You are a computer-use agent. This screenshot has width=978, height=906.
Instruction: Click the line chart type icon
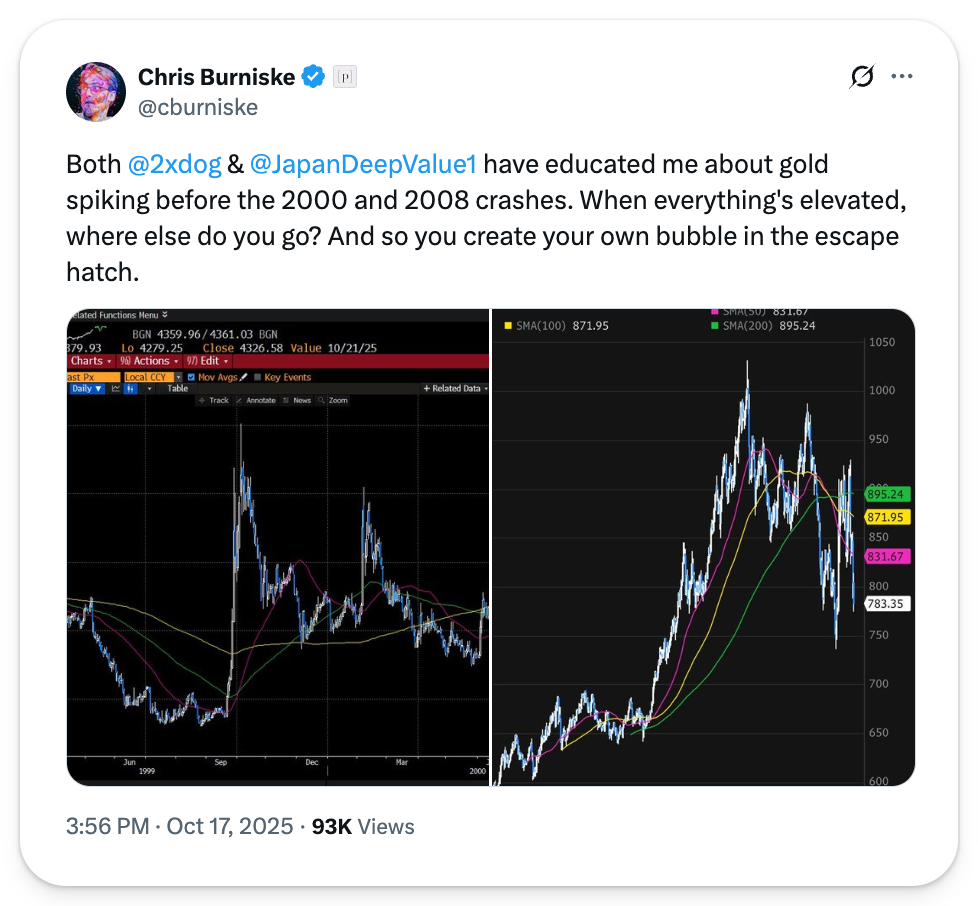(x=115, y=388)
